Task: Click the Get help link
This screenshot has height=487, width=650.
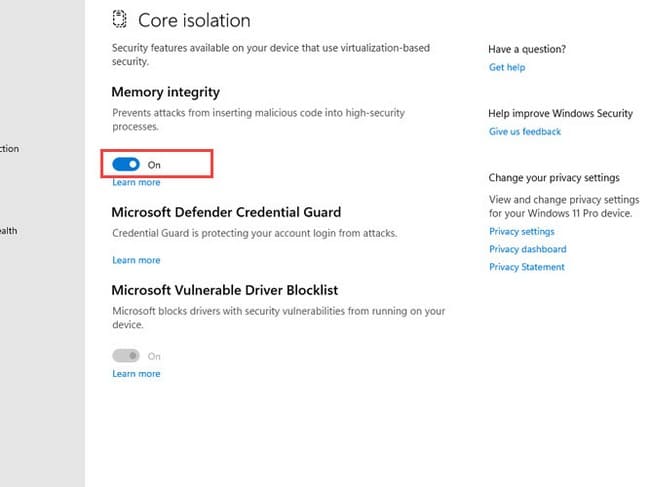Action: point(506,67)
